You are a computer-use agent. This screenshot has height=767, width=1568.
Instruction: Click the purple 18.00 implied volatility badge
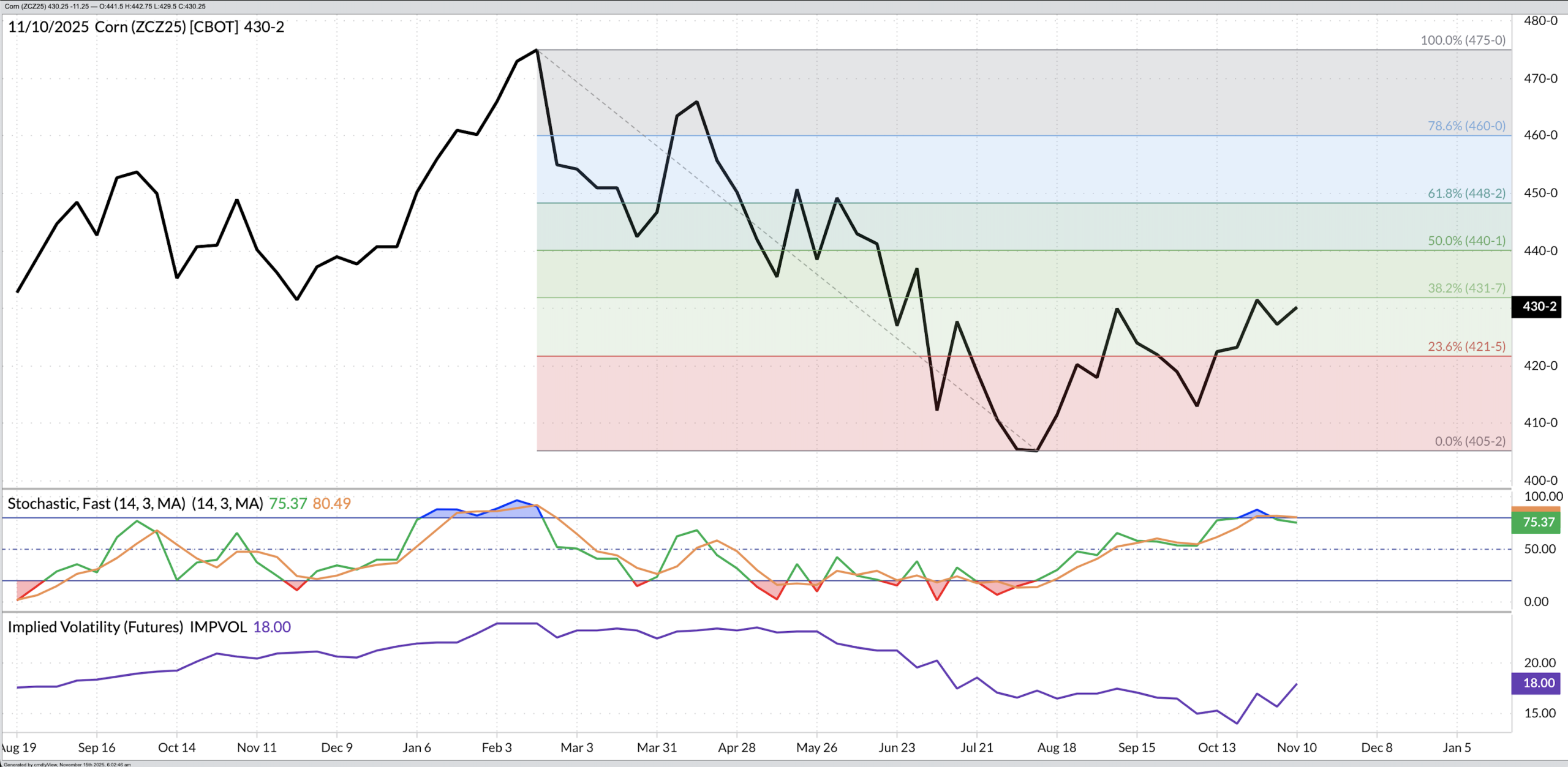tap(1539, 683)
